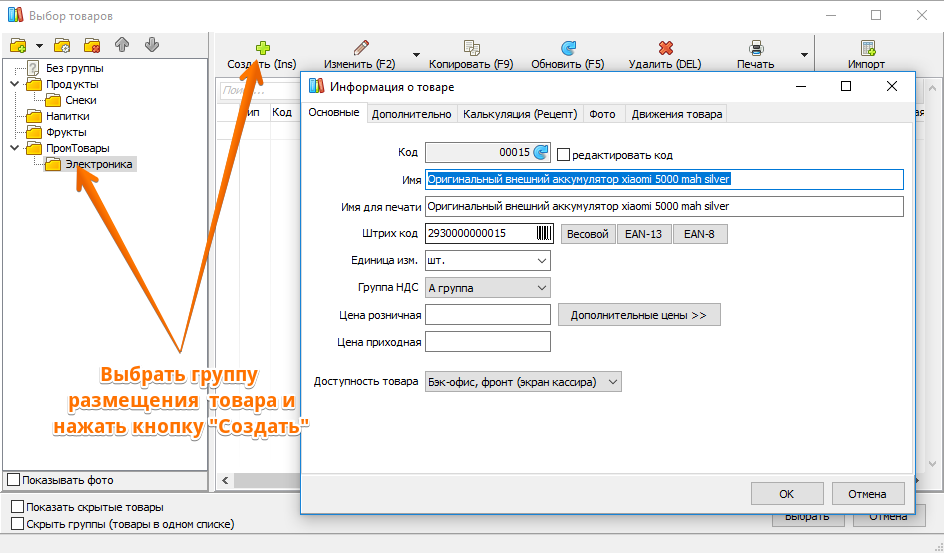This screenshot has height=553, width=944.
Task: Click the delete group folder icon
Action: point(92,46)
